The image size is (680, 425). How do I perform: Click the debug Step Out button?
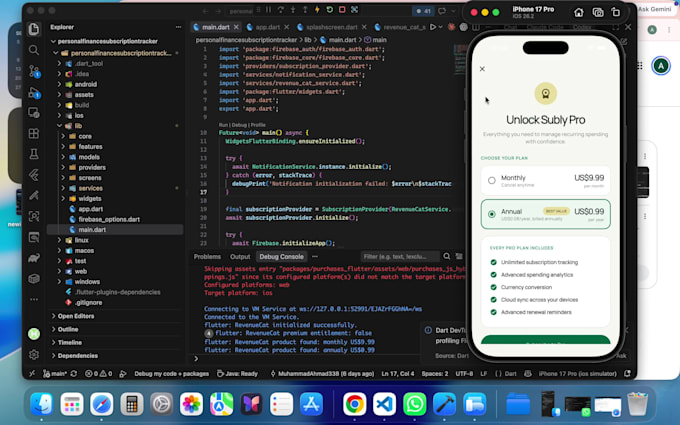[x=305, y=10]
